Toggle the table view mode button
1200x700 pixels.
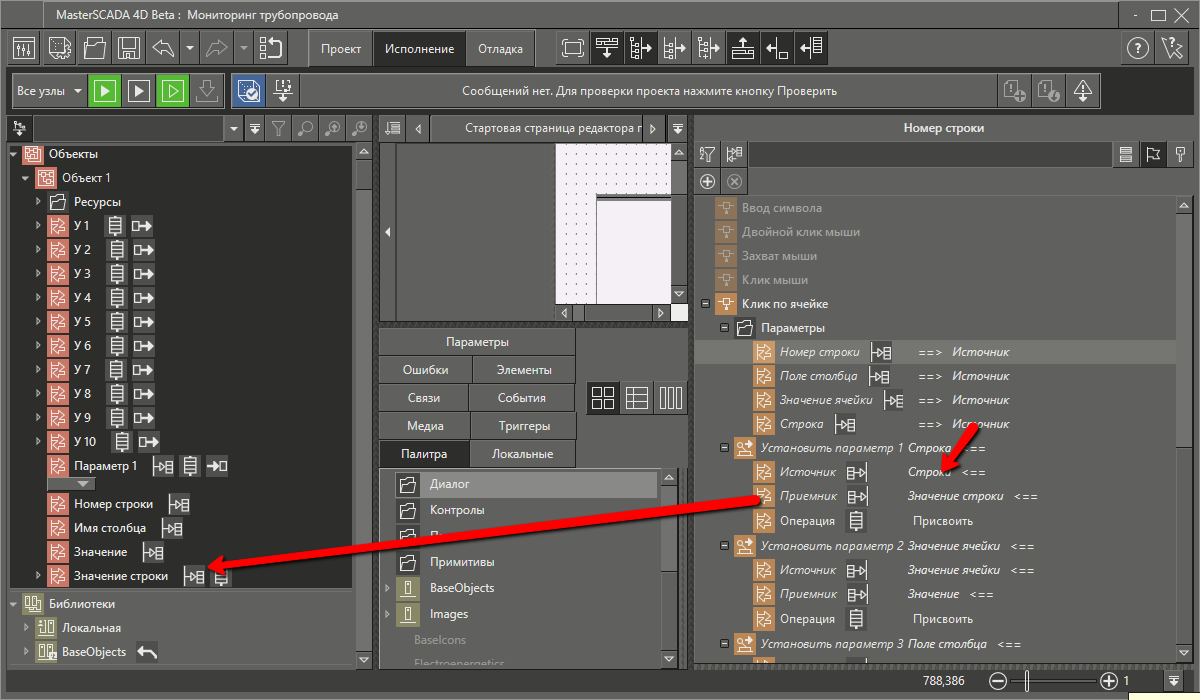pos(637,398)
